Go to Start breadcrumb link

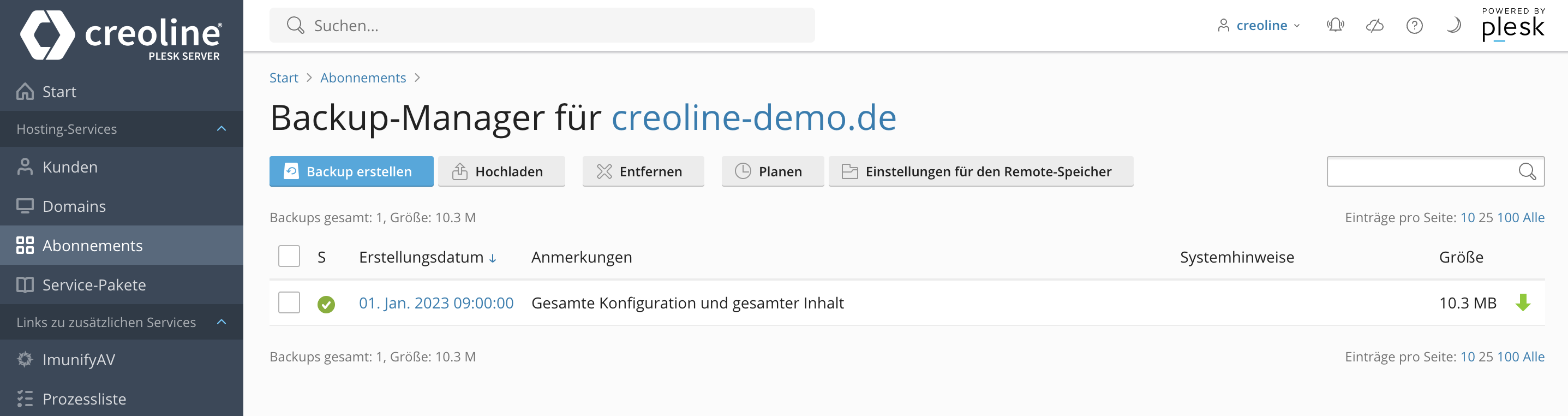[x=284, y=78]
